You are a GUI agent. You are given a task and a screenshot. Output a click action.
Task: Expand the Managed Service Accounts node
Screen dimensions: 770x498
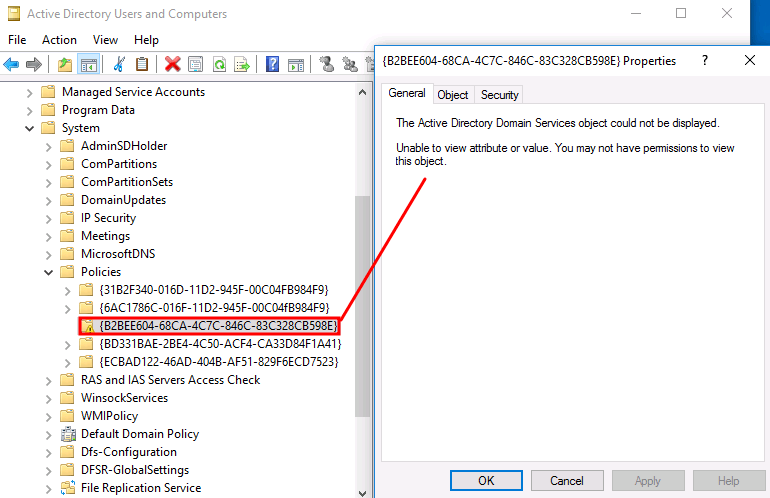click(29, 93)
